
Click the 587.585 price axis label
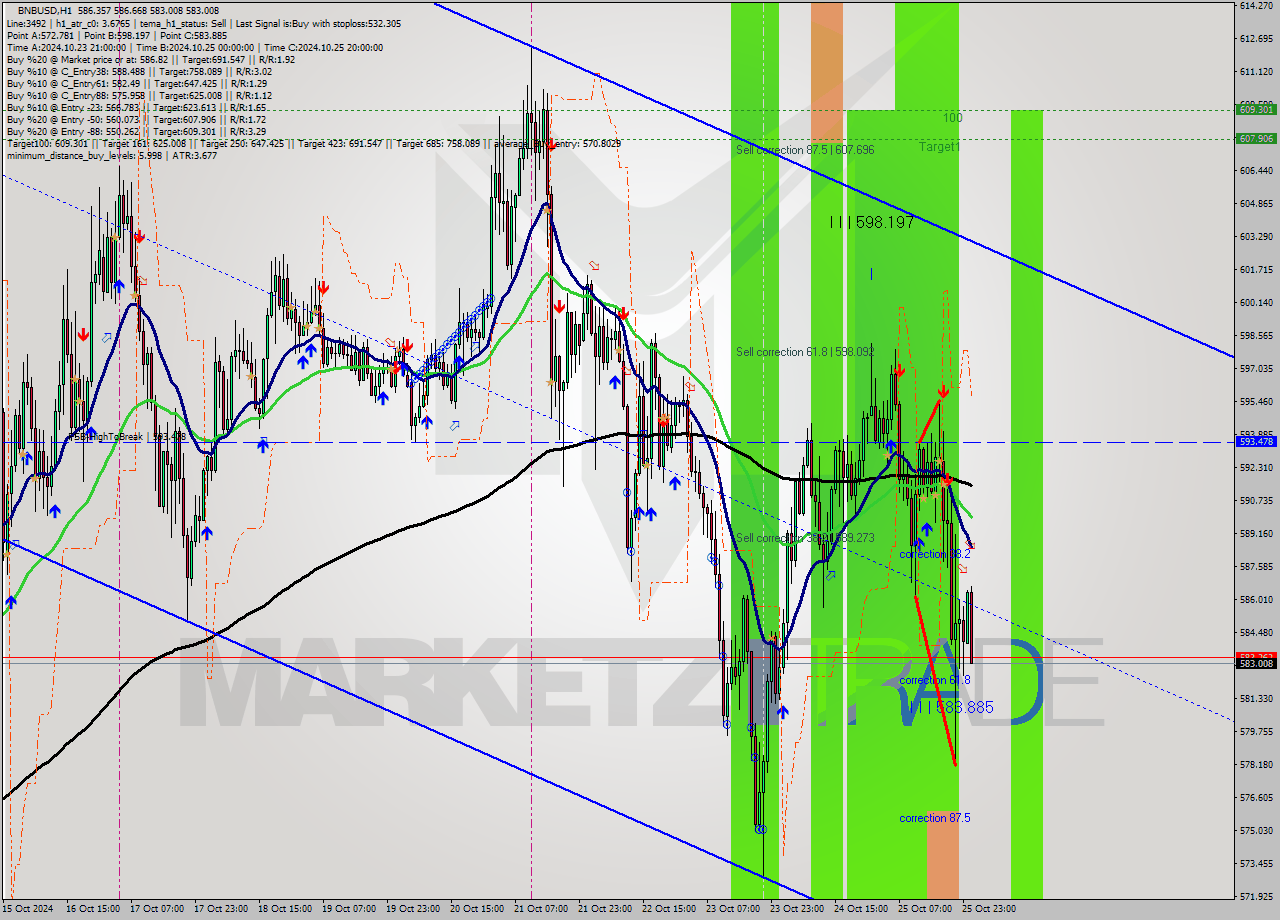pyautogui.click(x=1256, y=566)
